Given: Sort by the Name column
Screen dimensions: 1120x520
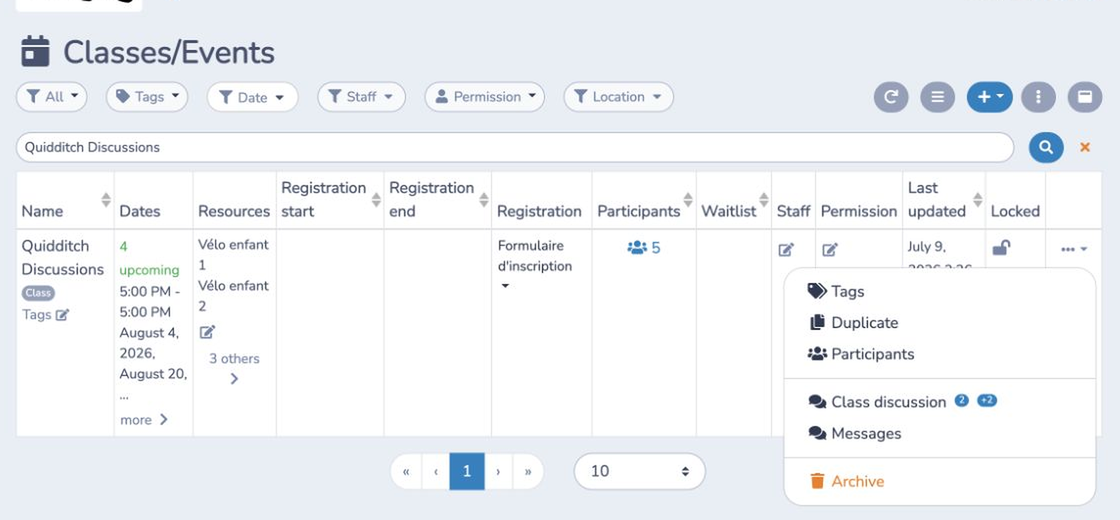Looking at the screenshot, I should (x=106, y=200).
